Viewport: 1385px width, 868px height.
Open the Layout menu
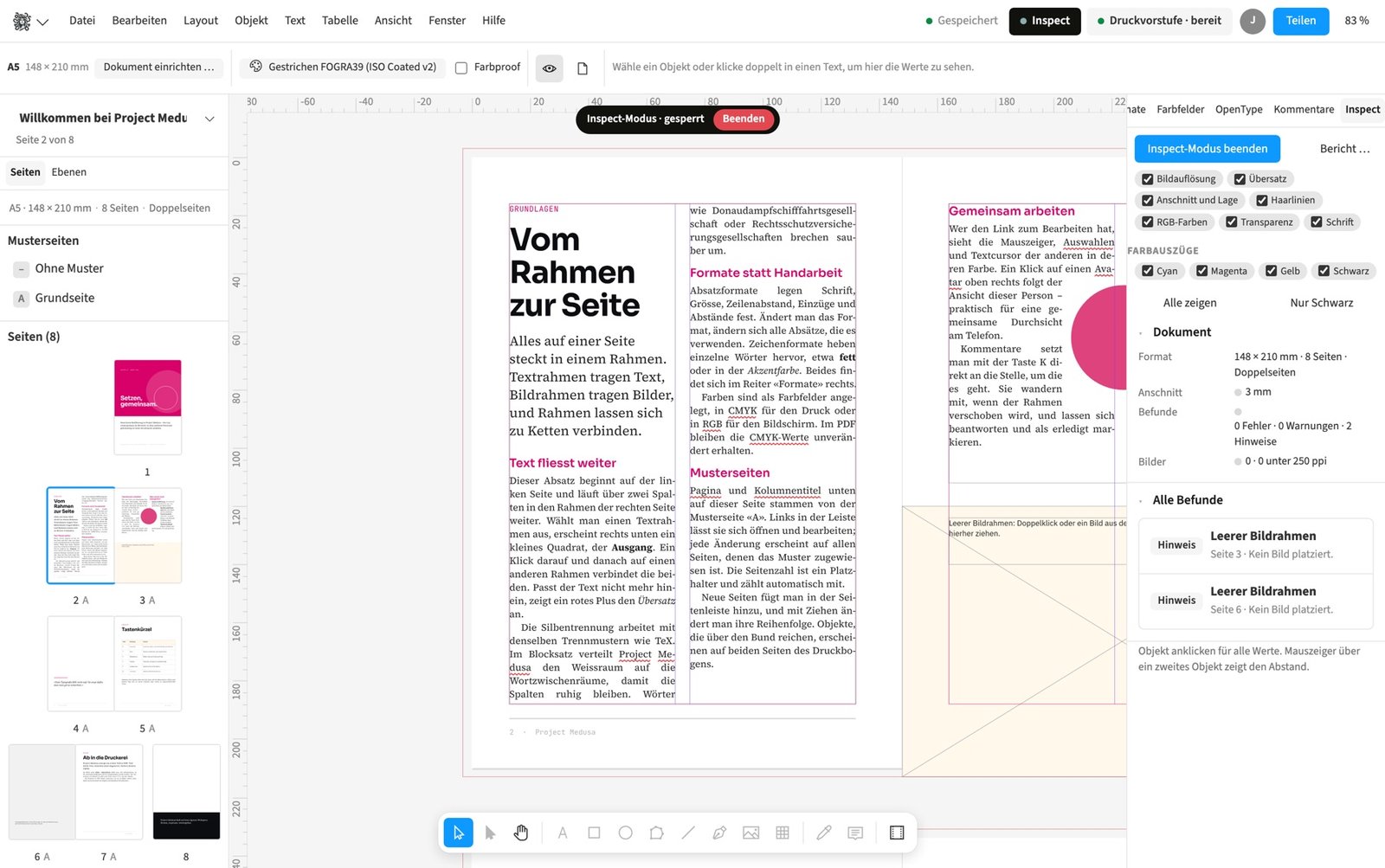click(x=201, y=21)
